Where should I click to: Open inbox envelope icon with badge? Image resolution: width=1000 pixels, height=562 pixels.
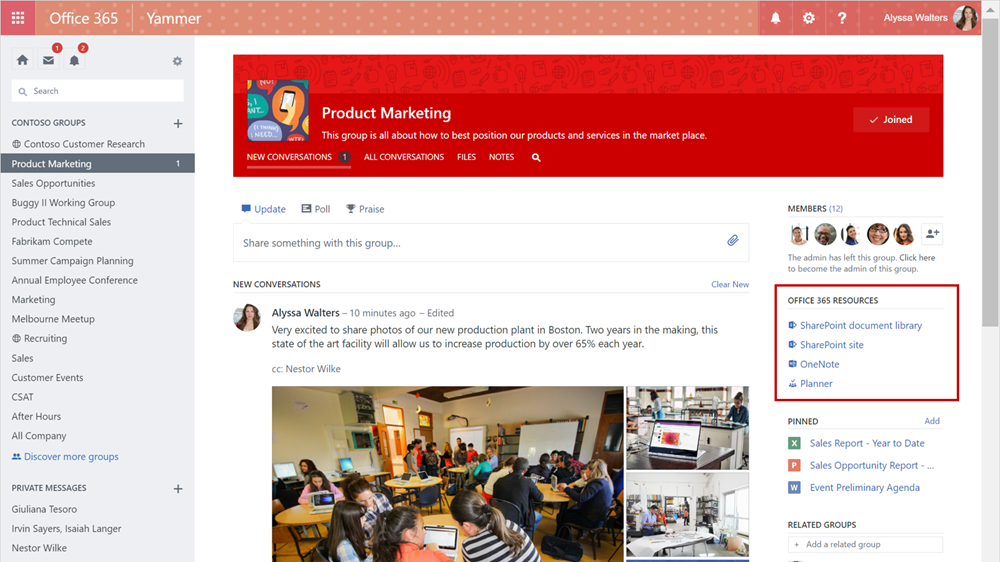pos(48,60)
